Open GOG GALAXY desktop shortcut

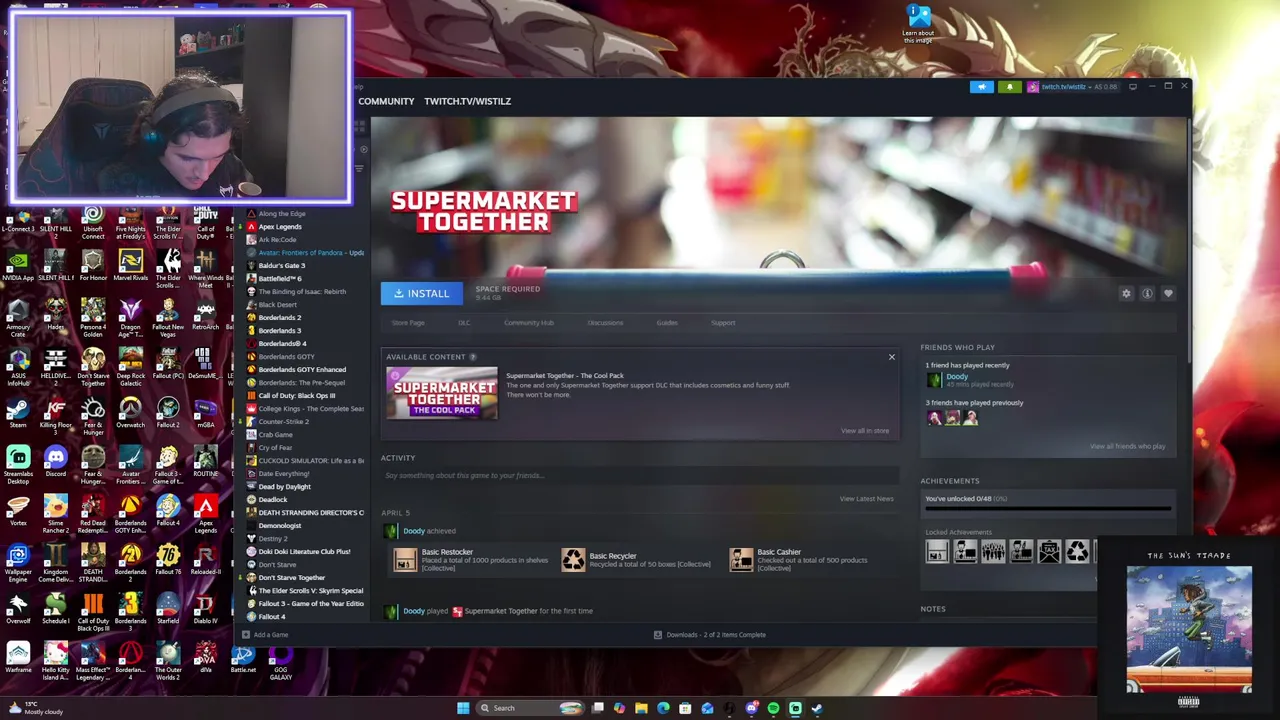[x=280, y=662]
